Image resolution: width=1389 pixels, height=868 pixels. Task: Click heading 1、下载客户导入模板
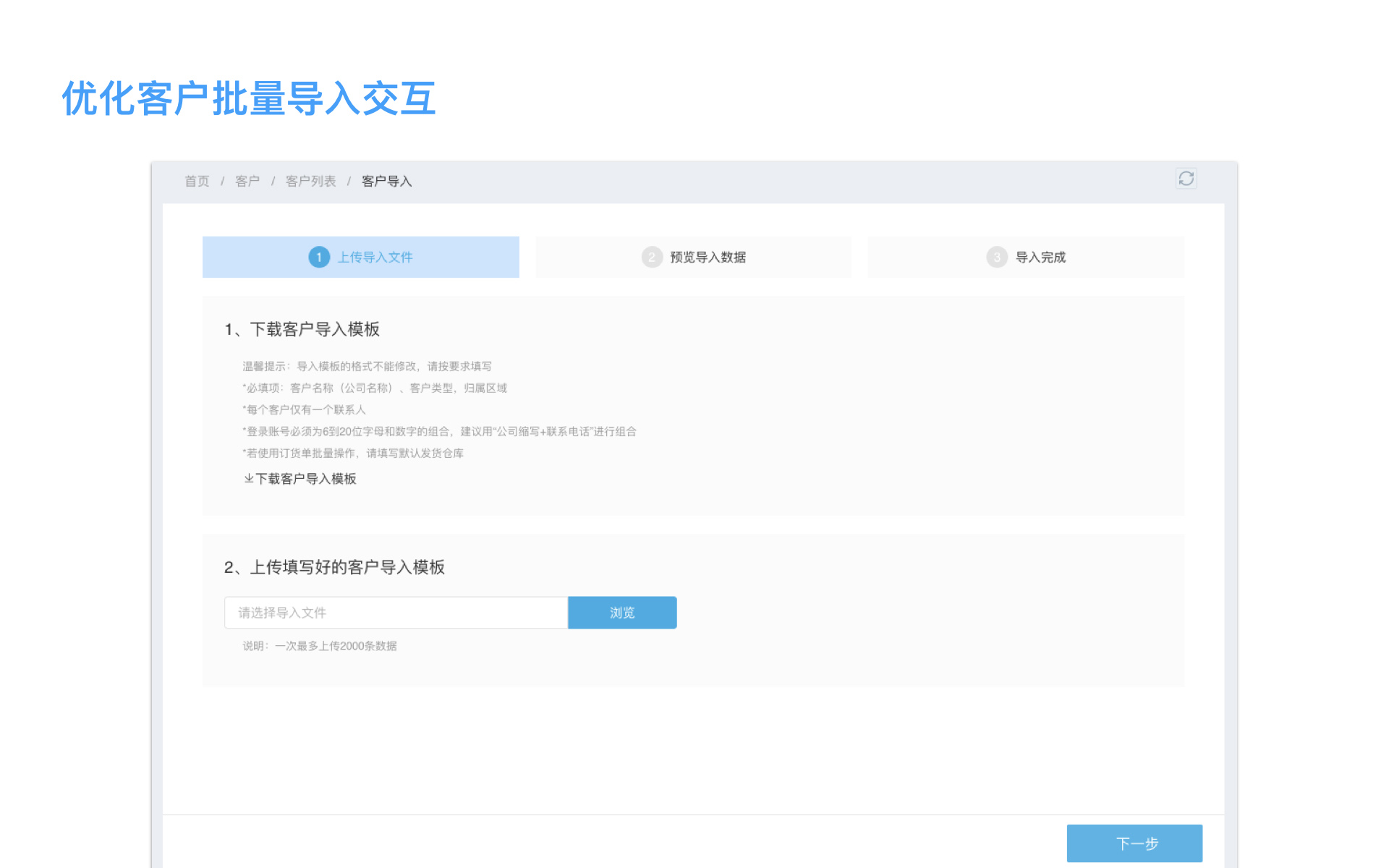(x=302, y=330)
